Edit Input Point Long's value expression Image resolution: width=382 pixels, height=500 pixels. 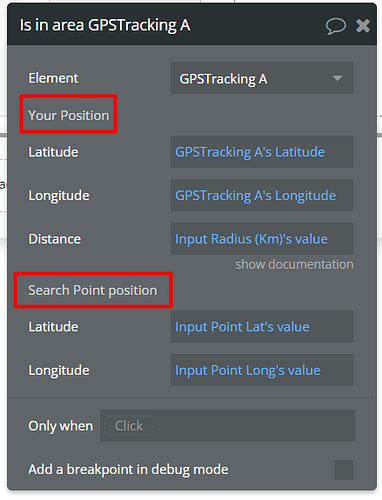coord(262,370)
